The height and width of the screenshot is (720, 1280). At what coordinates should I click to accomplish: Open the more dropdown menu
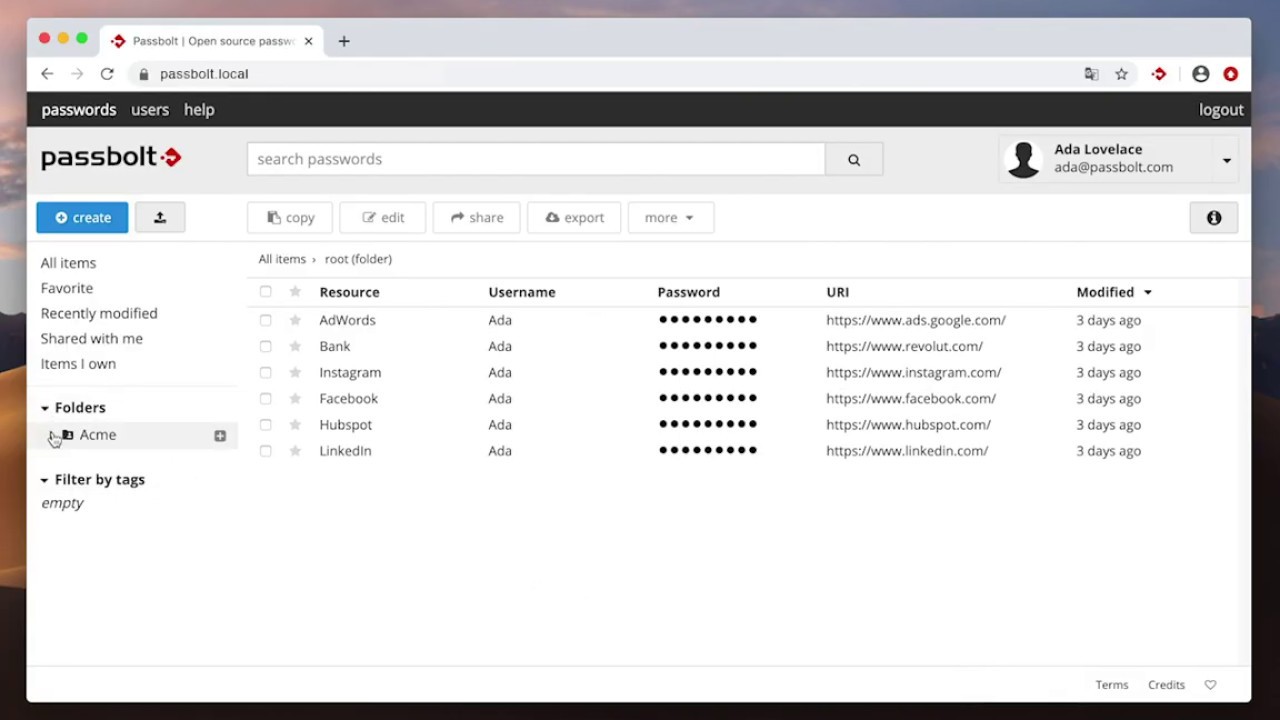[x=670, y=217]
